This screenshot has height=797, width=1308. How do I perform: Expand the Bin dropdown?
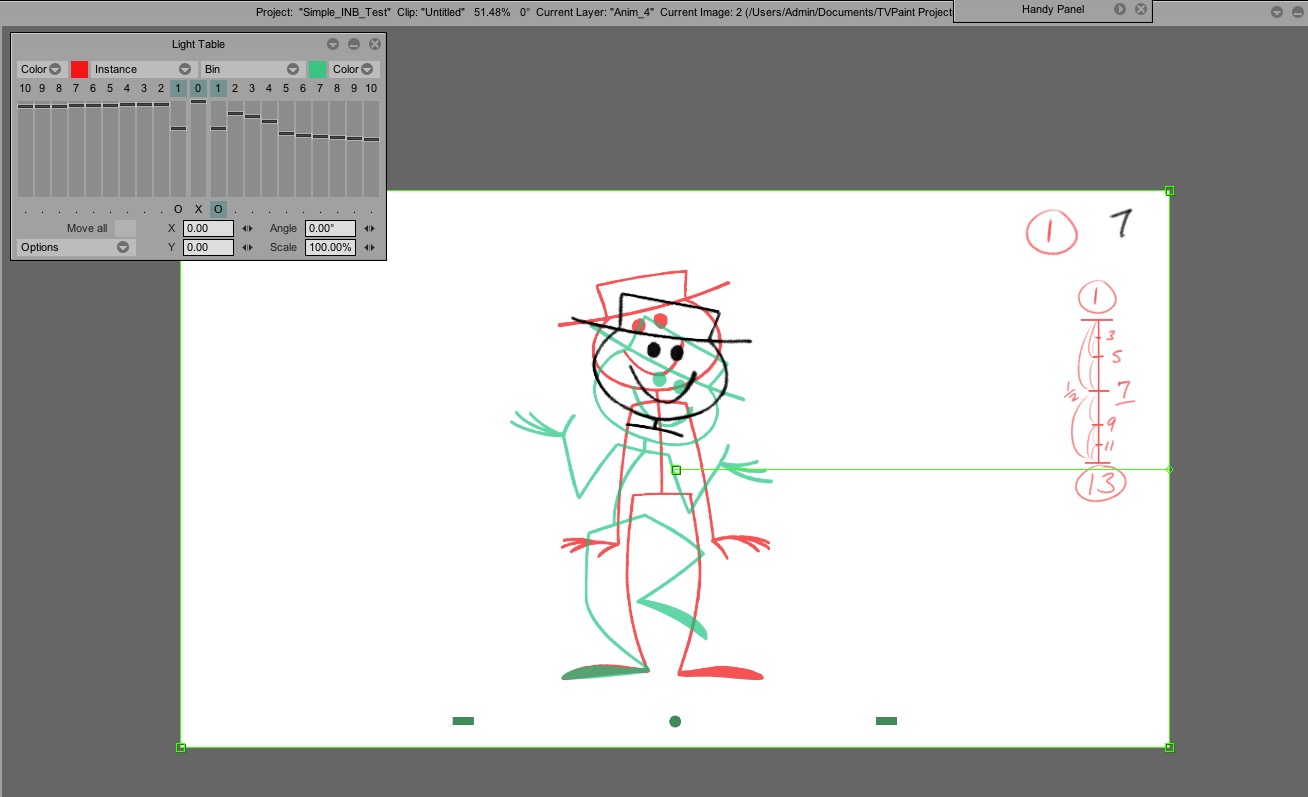(x=252, y=69)
